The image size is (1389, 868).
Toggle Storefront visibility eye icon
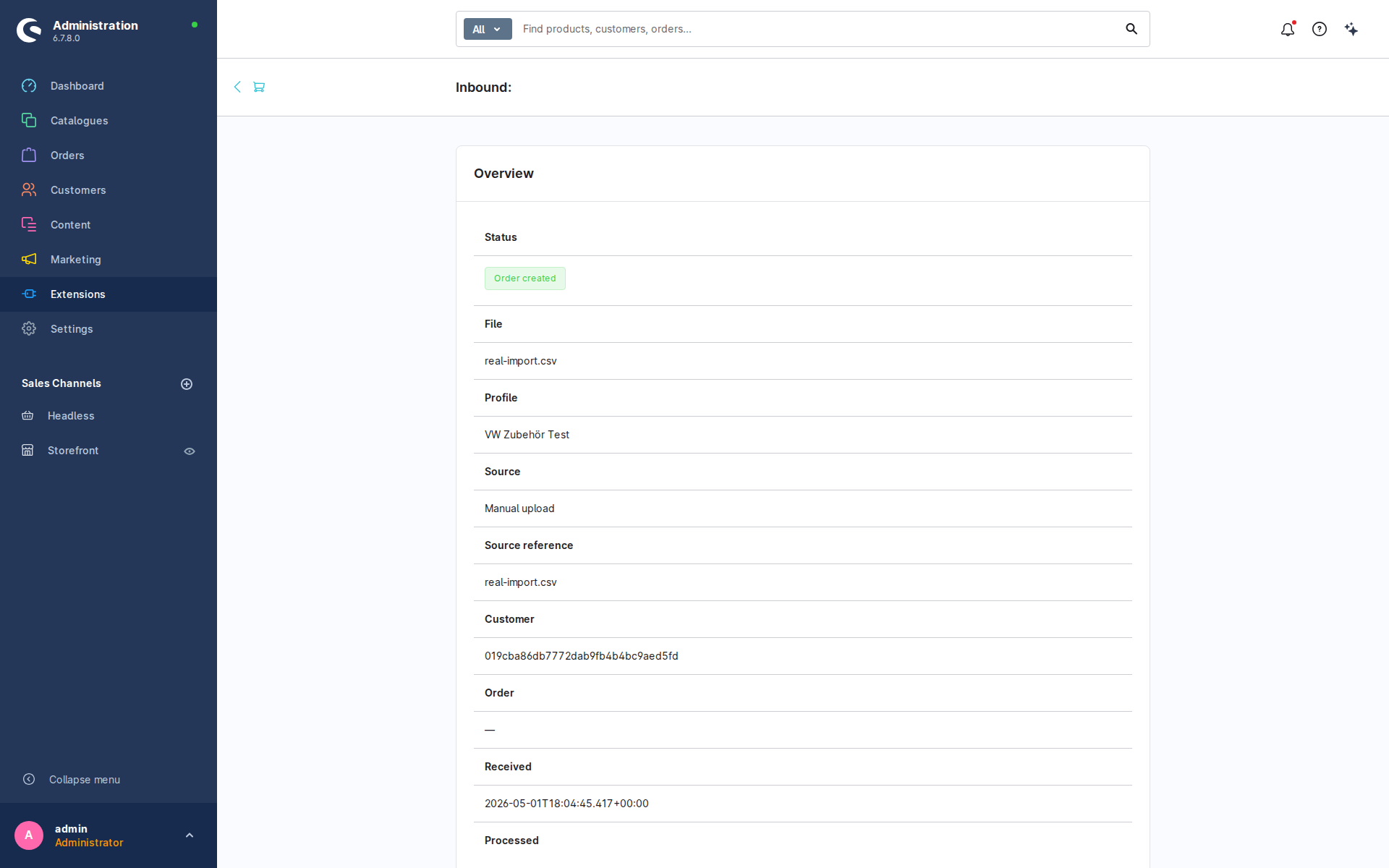coord(190,451)
